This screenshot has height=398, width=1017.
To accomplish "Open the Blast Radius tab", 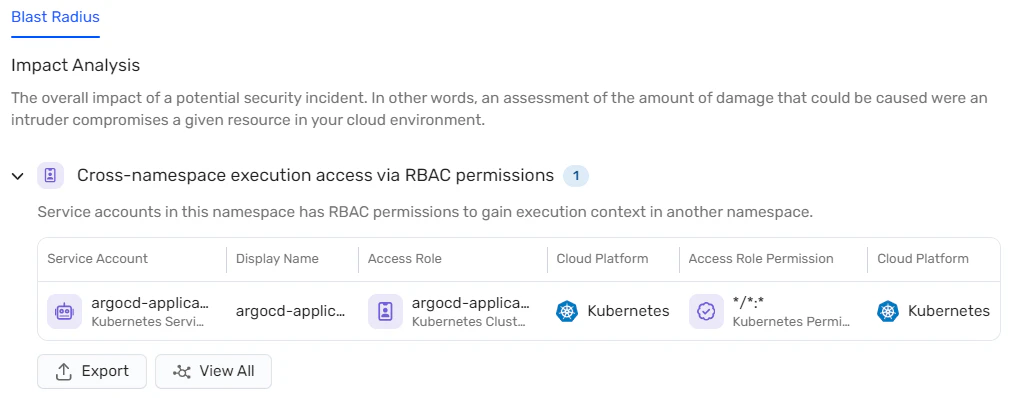I will [x=55, y=17].
